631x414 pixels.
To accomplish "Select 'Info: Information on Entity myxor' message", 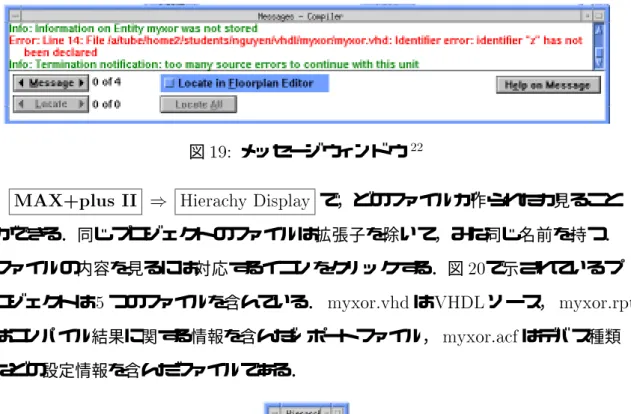I will (133, 29).
